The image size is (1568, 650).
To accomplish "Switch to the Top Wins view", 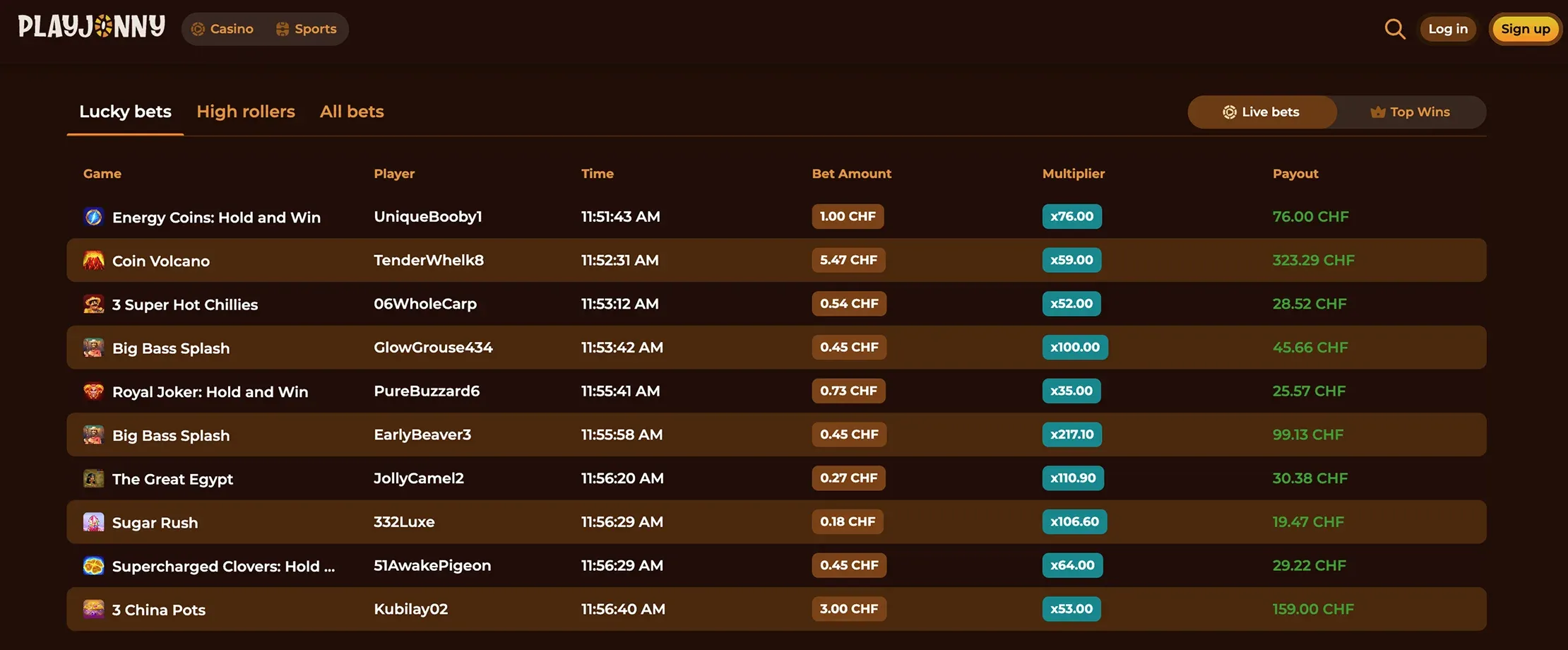I will pyautogui.click(x=1410, y=112).
